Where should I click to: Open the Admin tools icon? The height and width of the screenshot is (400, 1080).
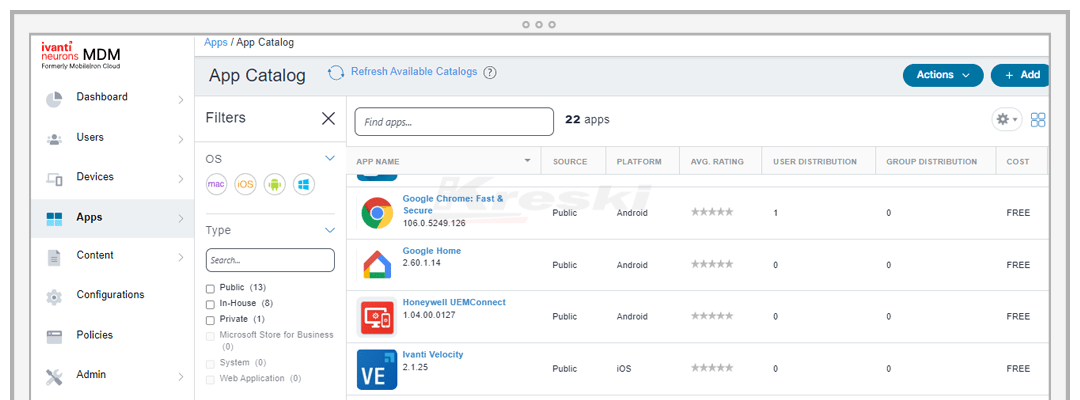tap(54, 377)
